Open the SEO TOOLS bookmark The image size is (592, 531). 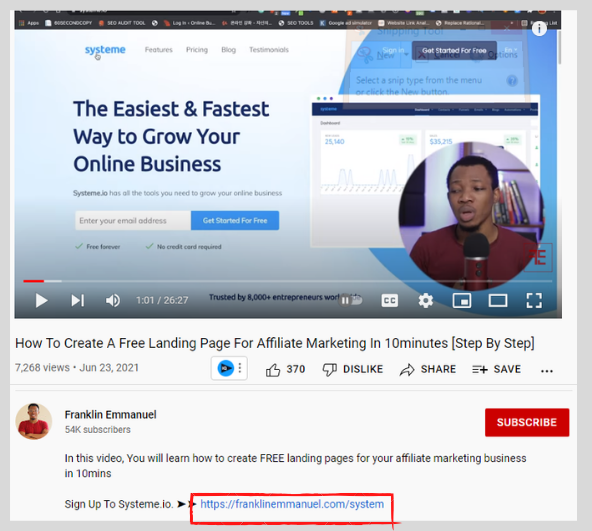pyautogui.click(x=296, y=23)
